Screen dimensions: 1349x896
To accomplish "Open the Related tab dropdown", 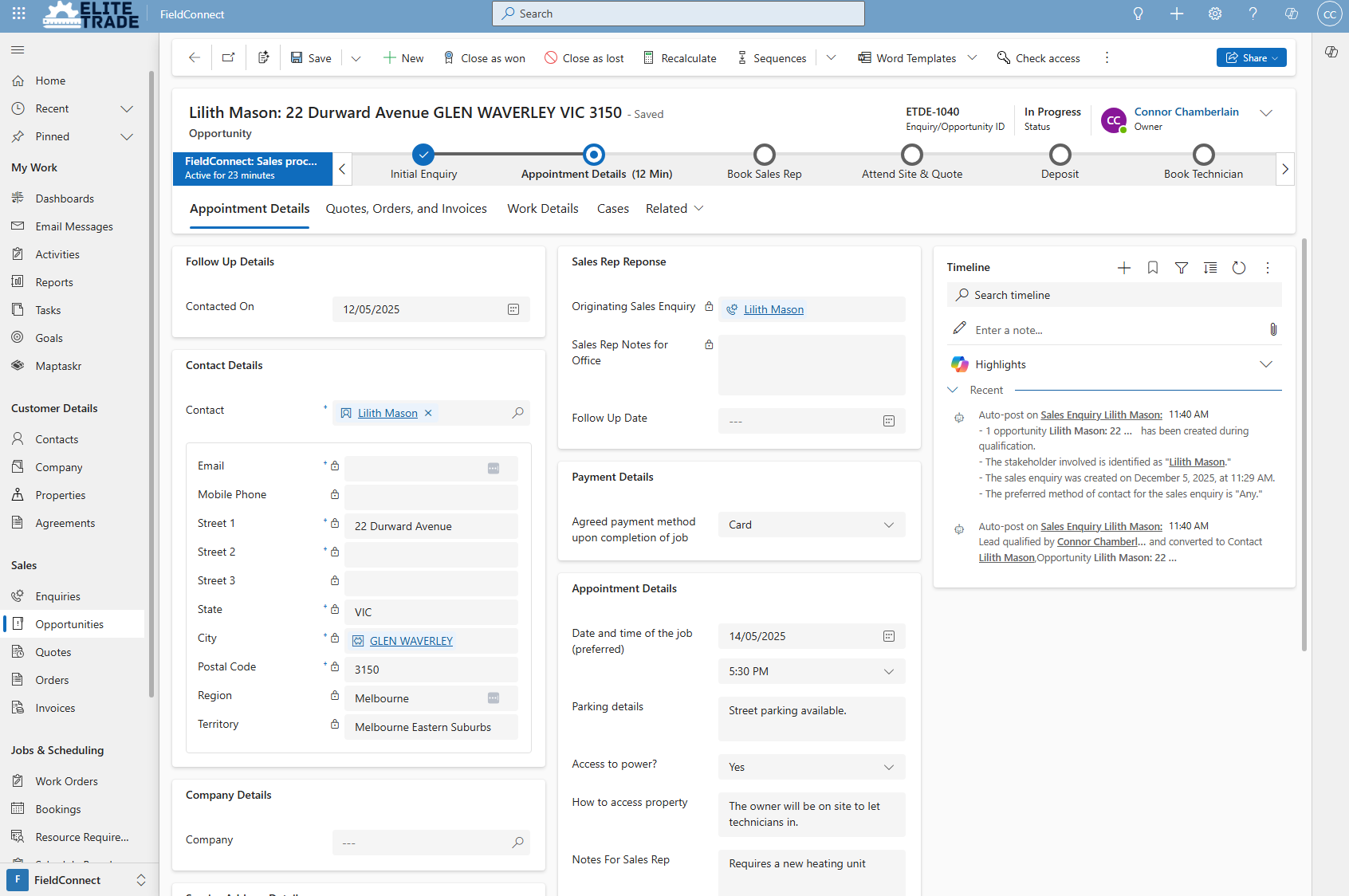I will pos(674,209).
